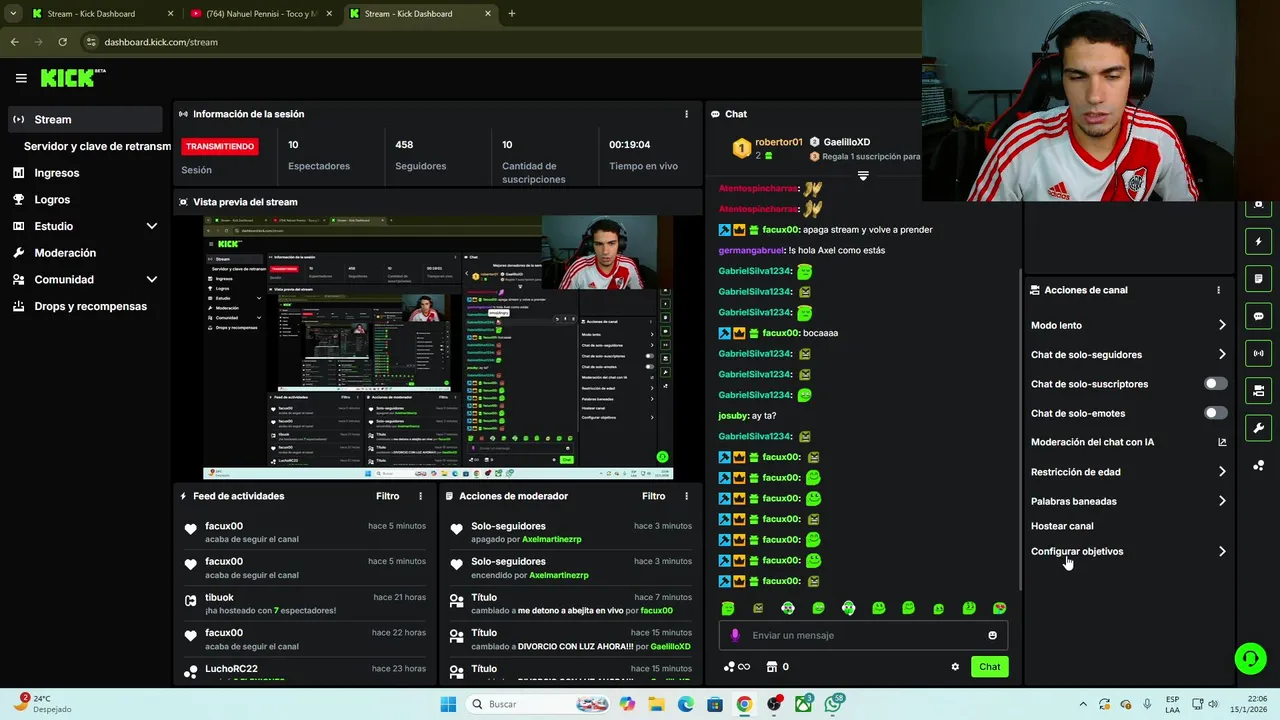Image resolution: width=1280 pixels, height=720 pixels.
Task: Toggle Chat de solo-suscriptores switch
Action: click(x=1215, y=384)
